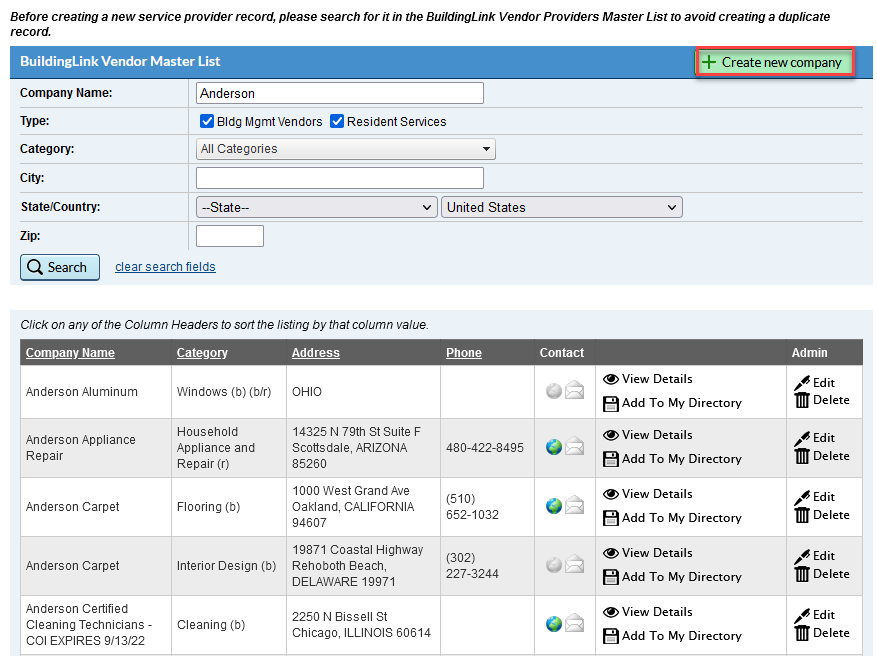Add Rehoboth Beach Anderson Carpet to My Directory

tap(672, 577)
